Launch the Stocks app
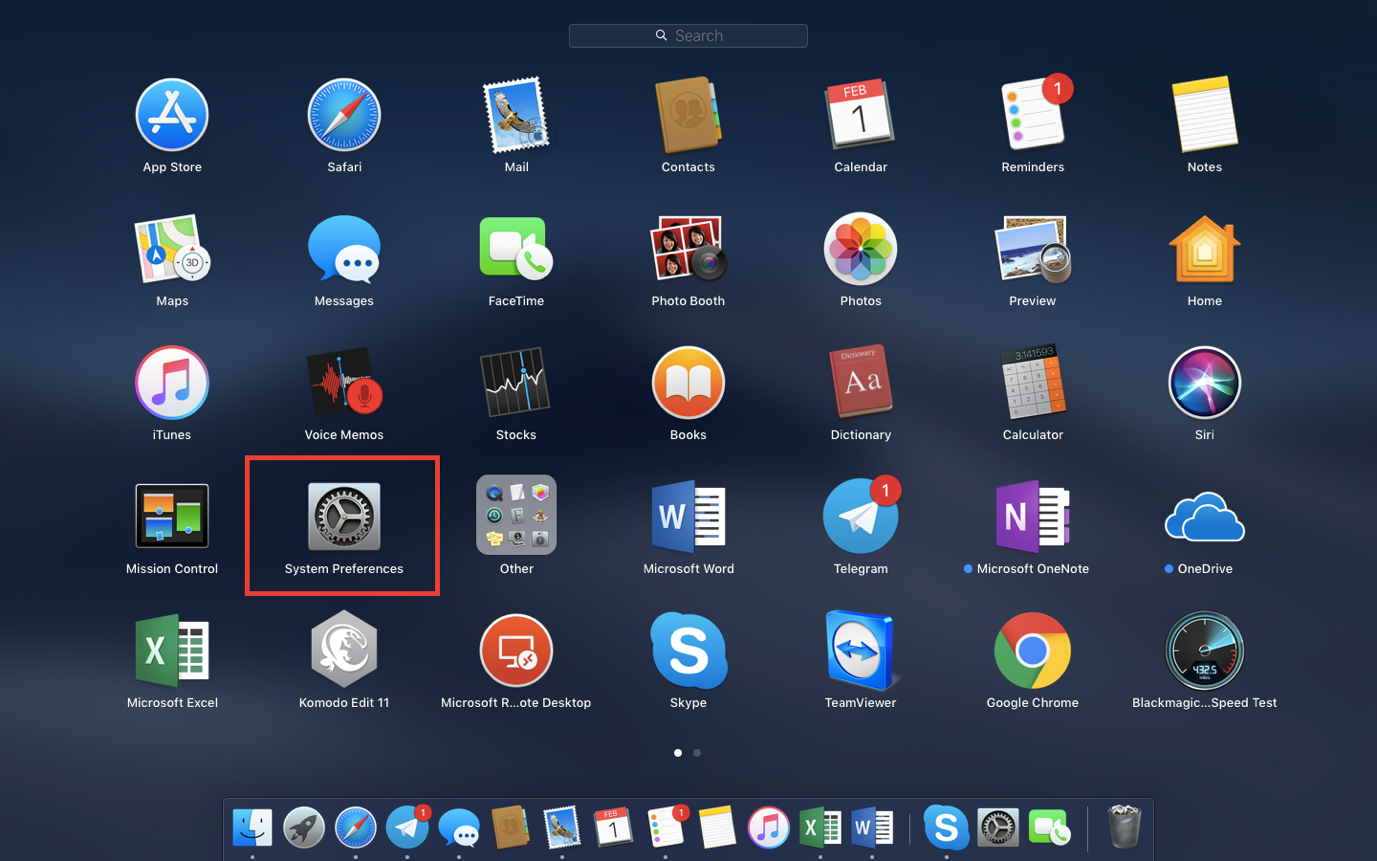The image size is (1377, 861). pyautogui.click(x=516, y=383)
